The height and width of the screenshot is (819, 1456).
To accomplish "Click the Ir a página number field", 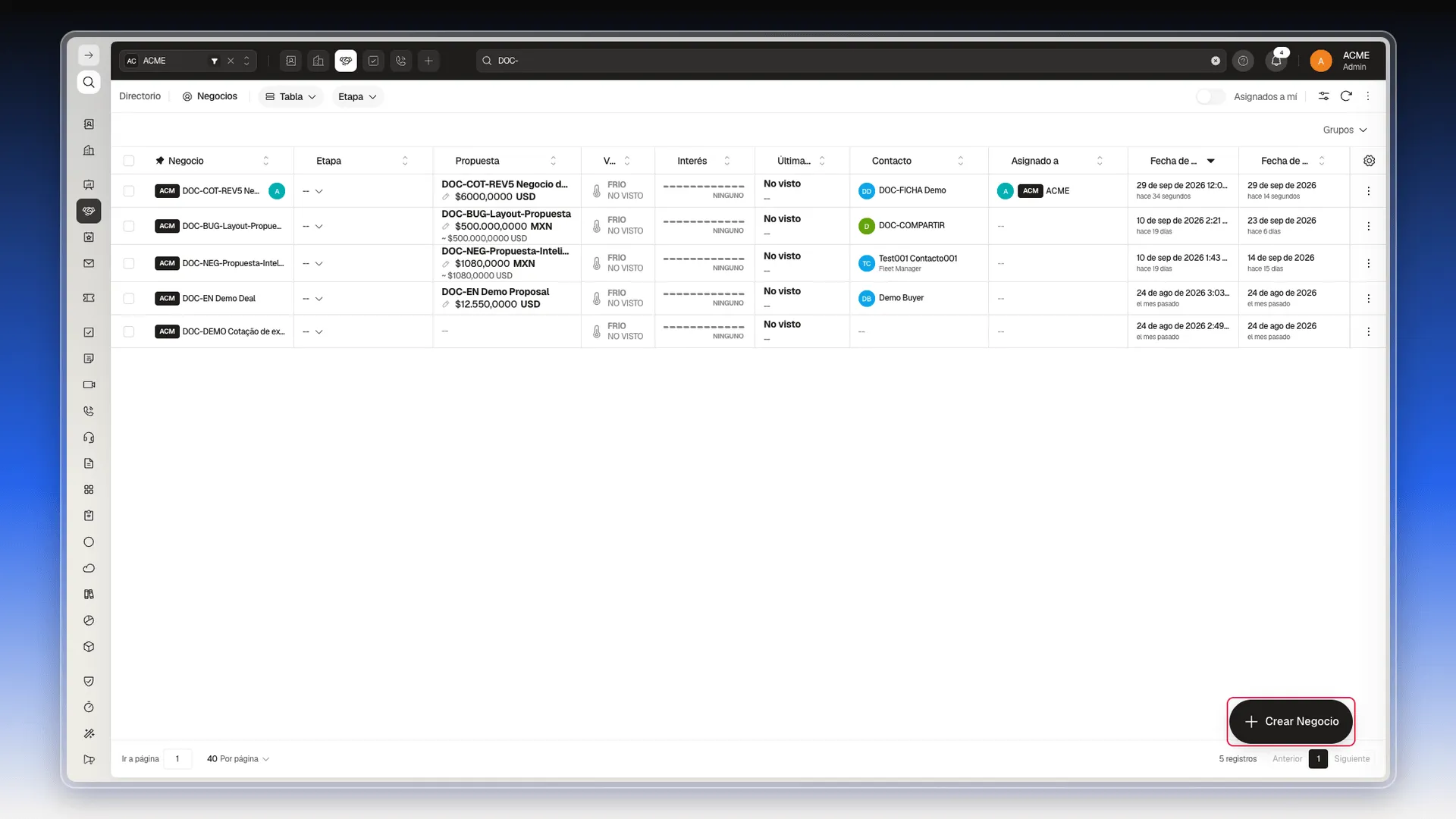I will coord(177,759).
